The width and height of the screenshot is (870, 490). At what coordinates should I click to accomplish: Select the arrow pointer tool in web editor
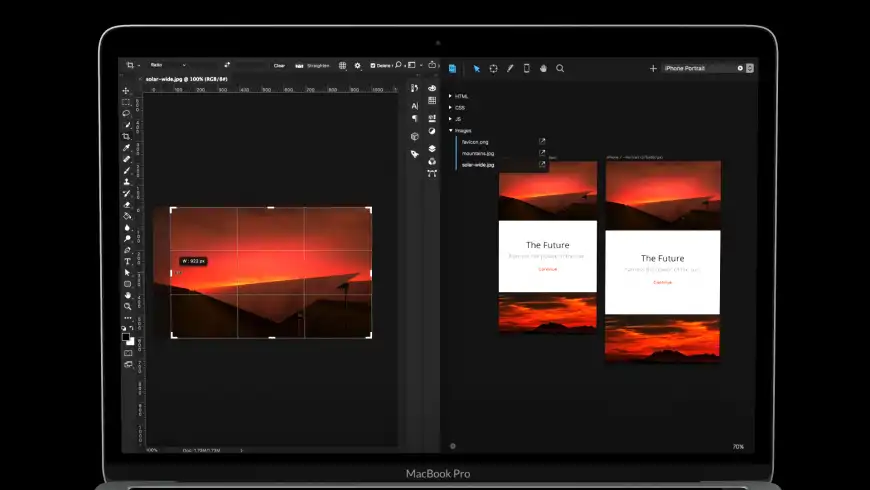pyautogui.click(x=477, y=68)
